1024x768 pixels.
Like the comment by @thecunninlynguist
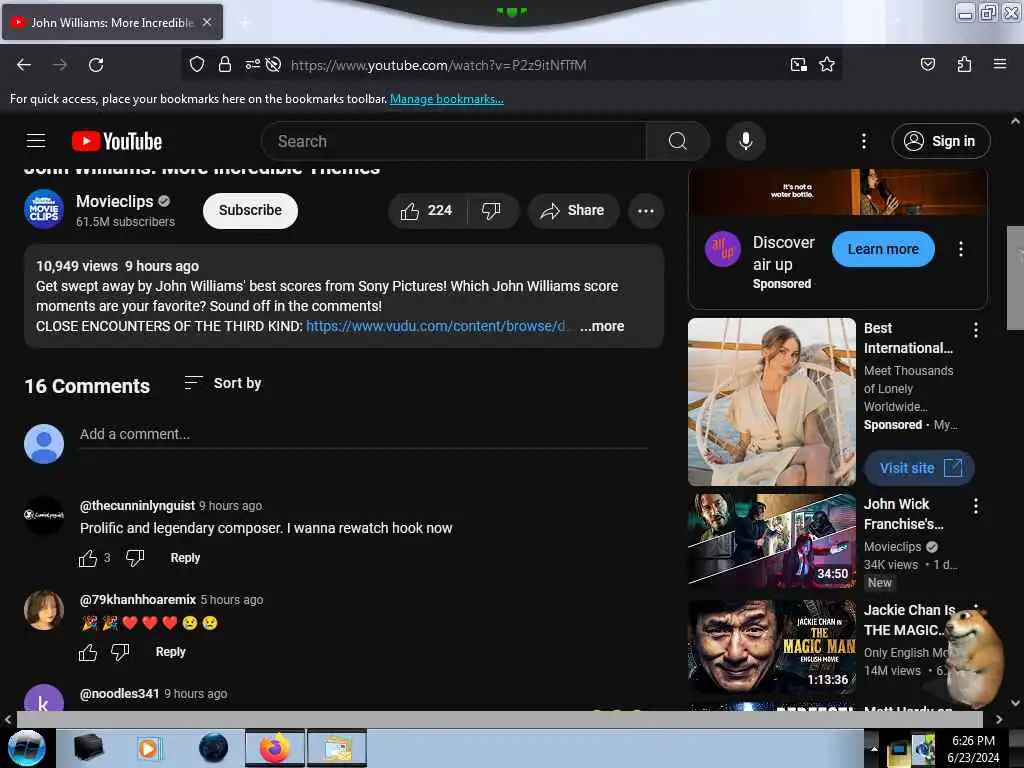coord(88,558)
